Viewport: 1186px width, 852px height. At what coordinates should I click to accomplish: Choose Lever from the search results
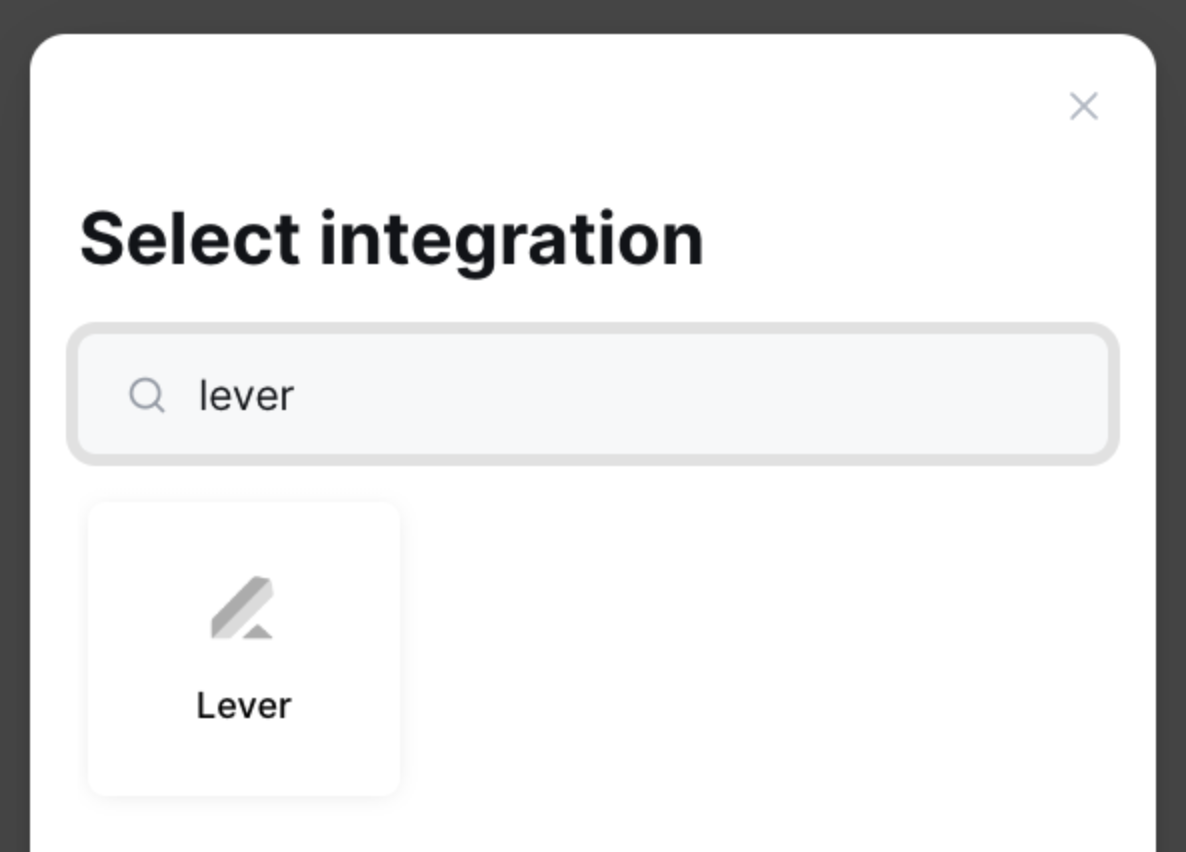click(244, 648)
